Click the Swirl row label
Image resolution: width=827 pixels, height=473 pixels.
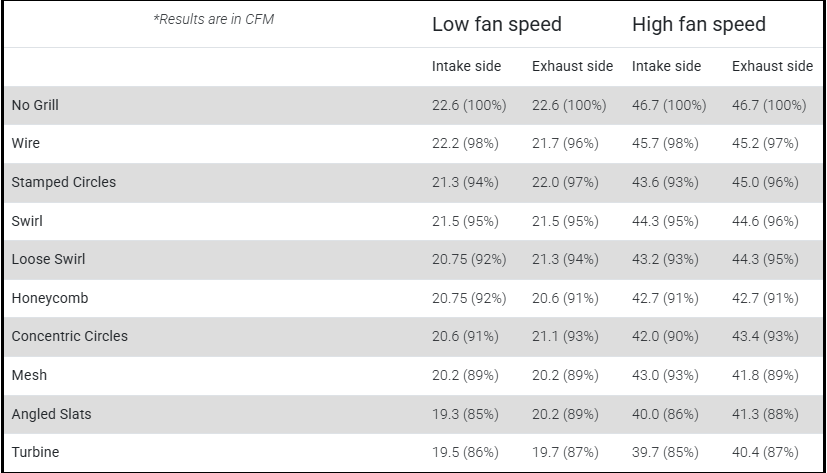click(27, 220)
